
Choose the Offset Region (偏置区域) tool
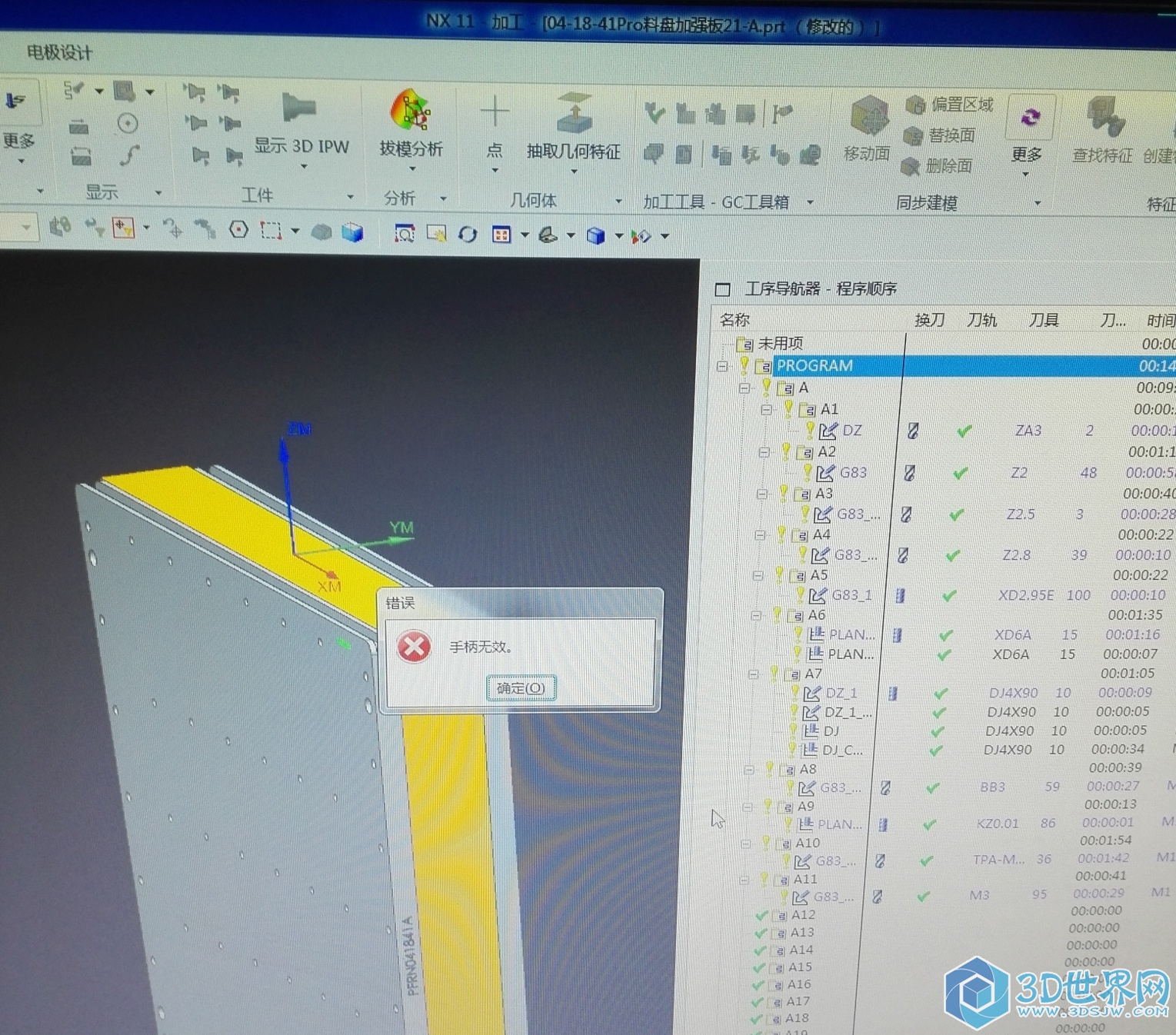(950, 105)
